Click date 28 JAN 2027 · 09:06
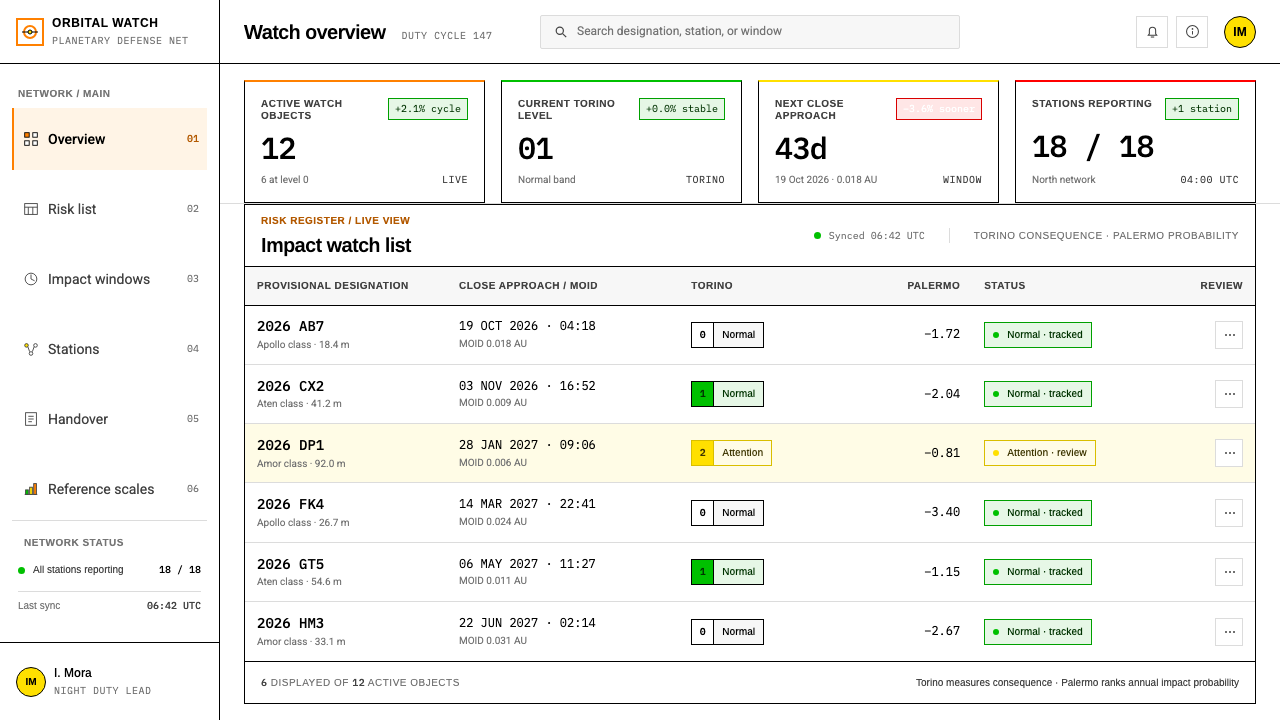 point(527,445)
